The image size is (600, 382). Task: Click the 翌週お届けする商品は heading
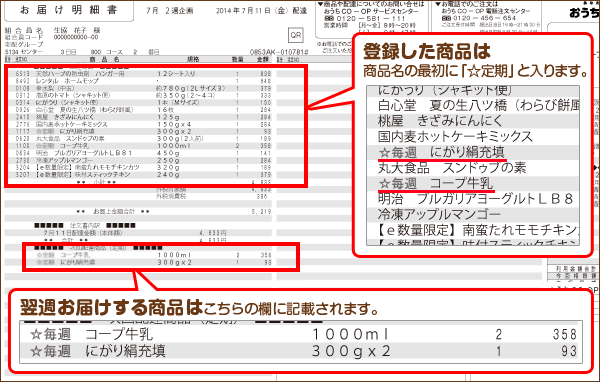click(x=111, y=307)
